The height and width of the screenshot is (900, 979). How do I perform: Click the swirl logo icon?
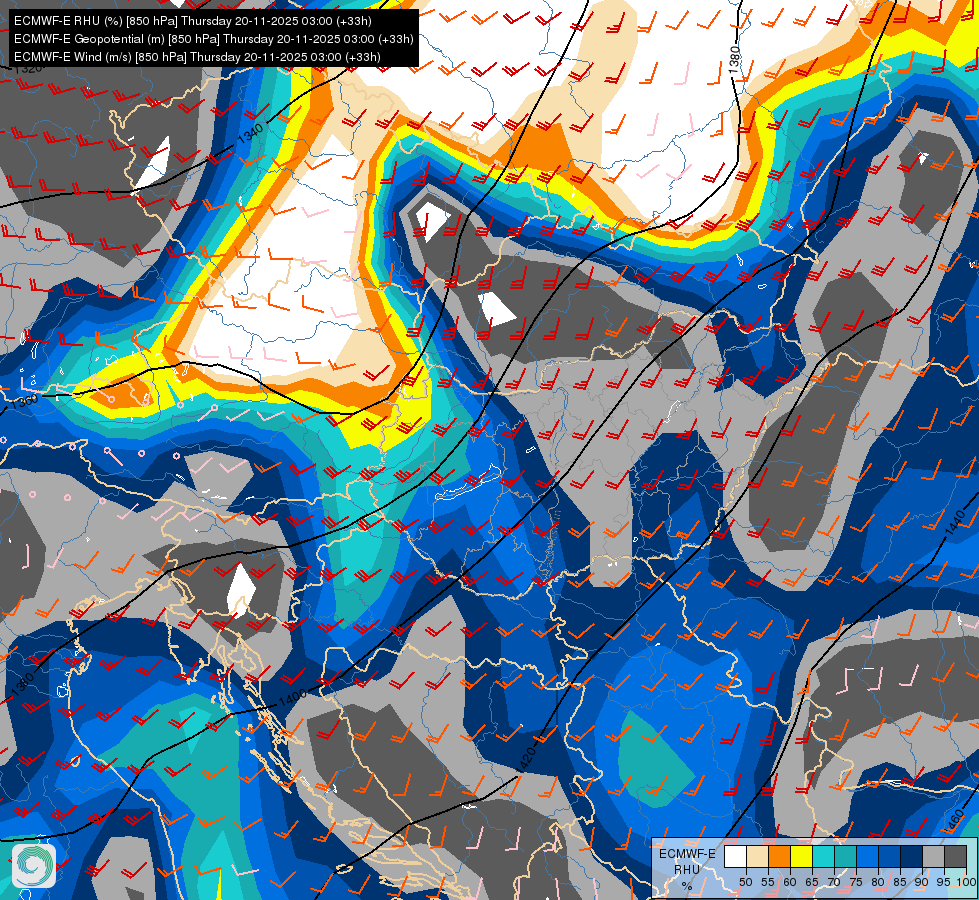pyautogui.click(x=34, y=865)
